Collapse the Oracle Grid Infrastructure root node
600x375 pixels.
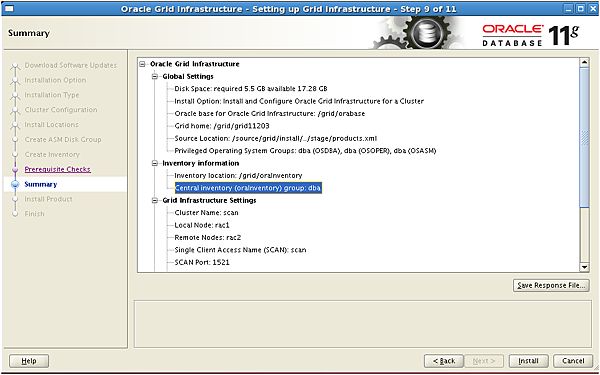[x=143, y=64]
